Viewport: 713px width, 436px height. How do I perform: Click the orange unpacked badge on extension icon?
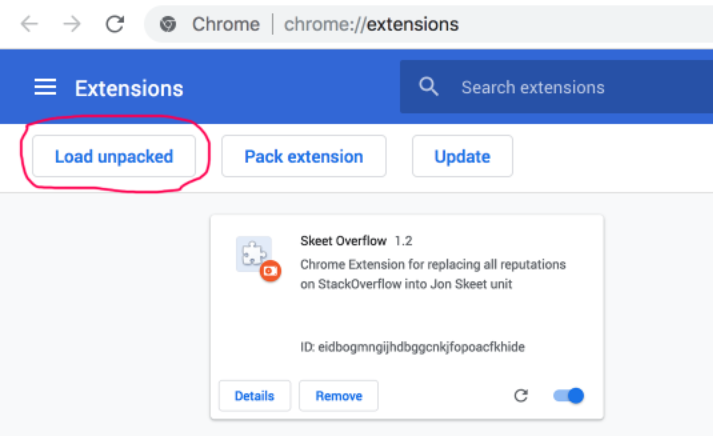point(271,271)
